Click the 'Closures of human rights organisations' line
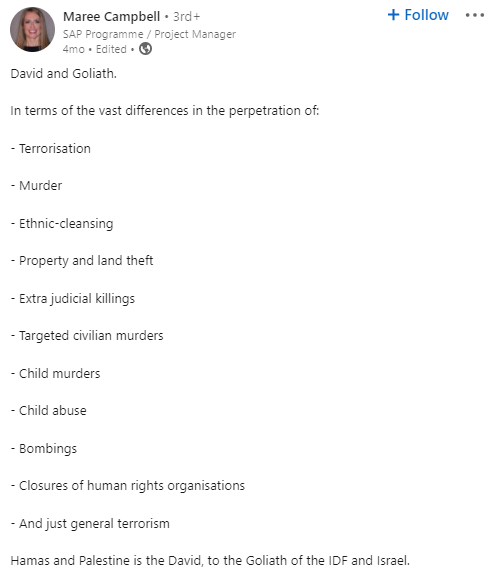 pos(128,486)
